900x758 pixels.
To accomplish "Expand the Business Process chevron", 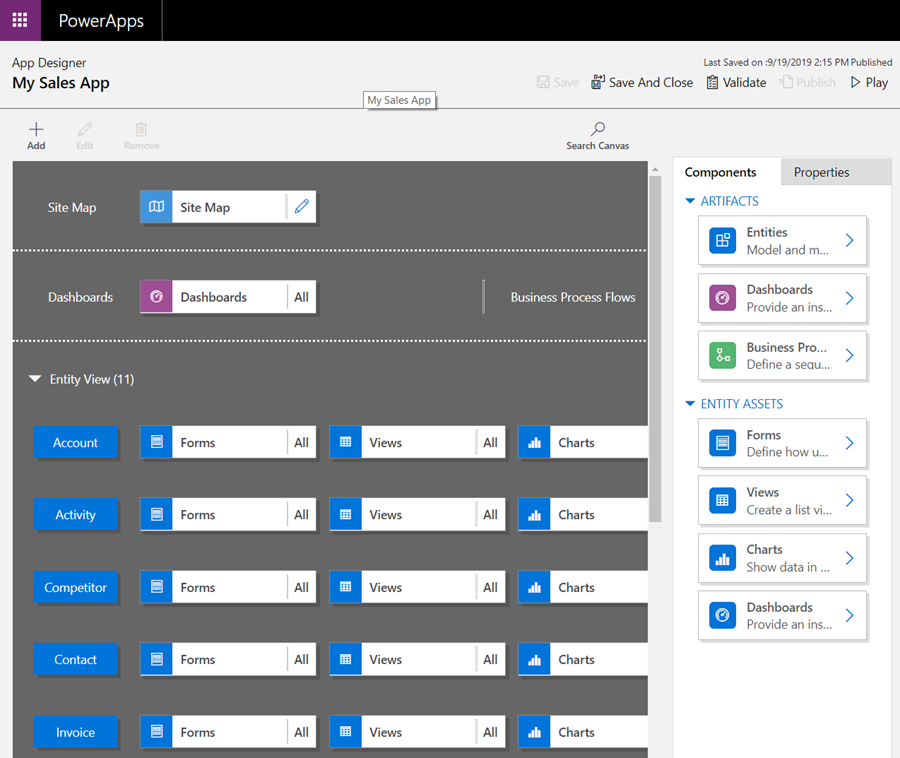I will (849, 355).
